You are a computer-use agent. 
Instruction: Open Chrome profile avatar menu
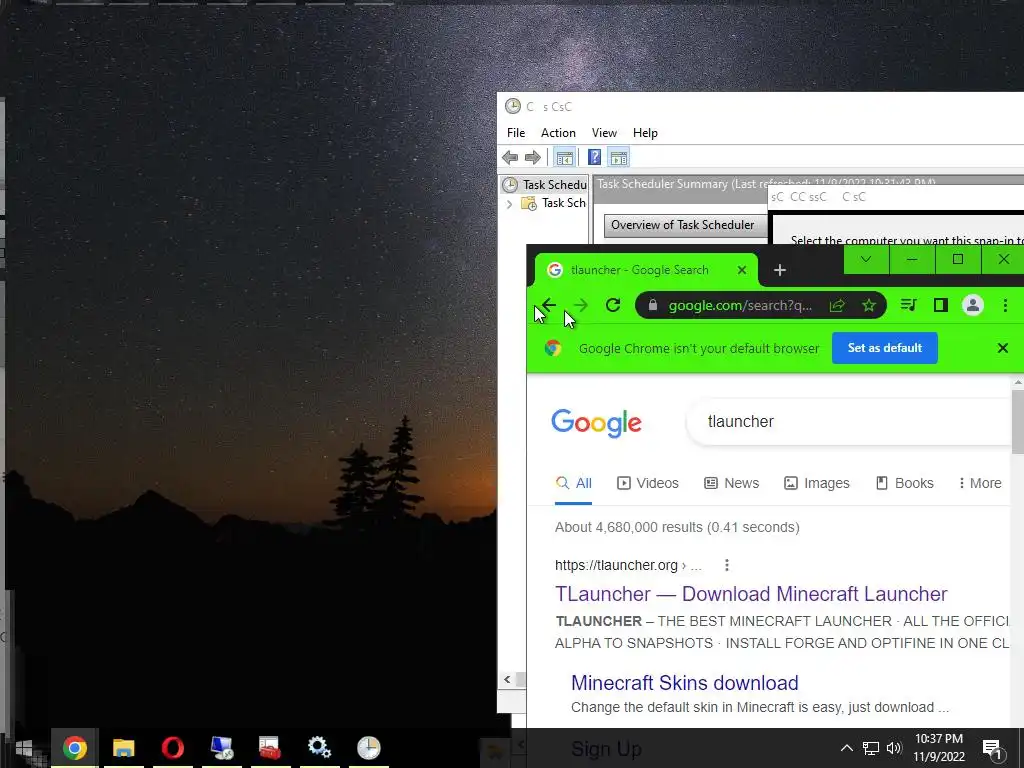pos(972,305)
